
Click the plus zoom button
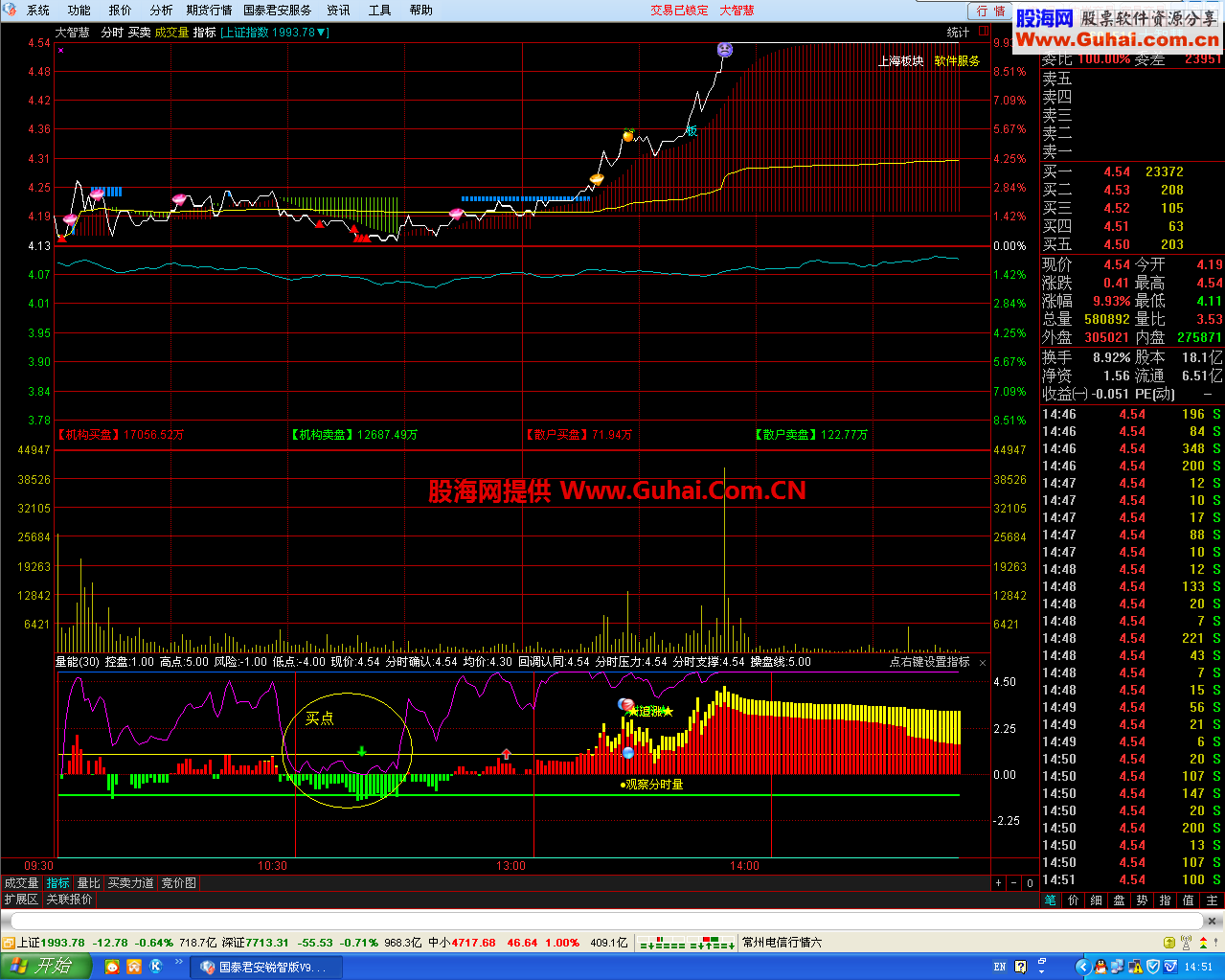999,883
